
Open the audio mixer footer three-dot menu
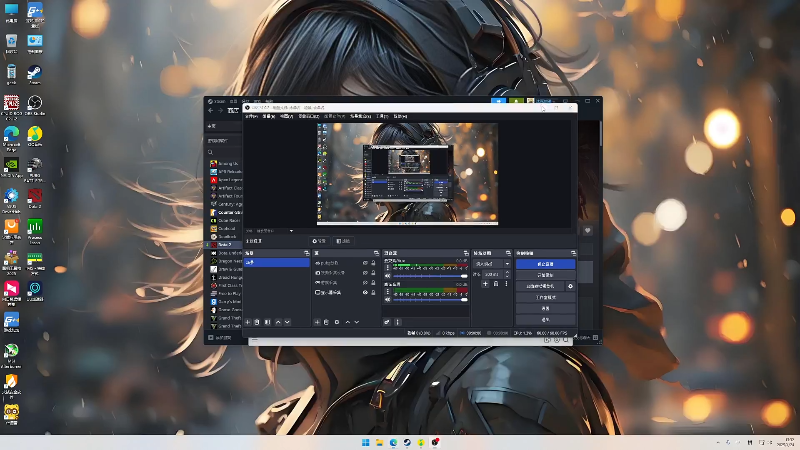click(x=397, y=322)
